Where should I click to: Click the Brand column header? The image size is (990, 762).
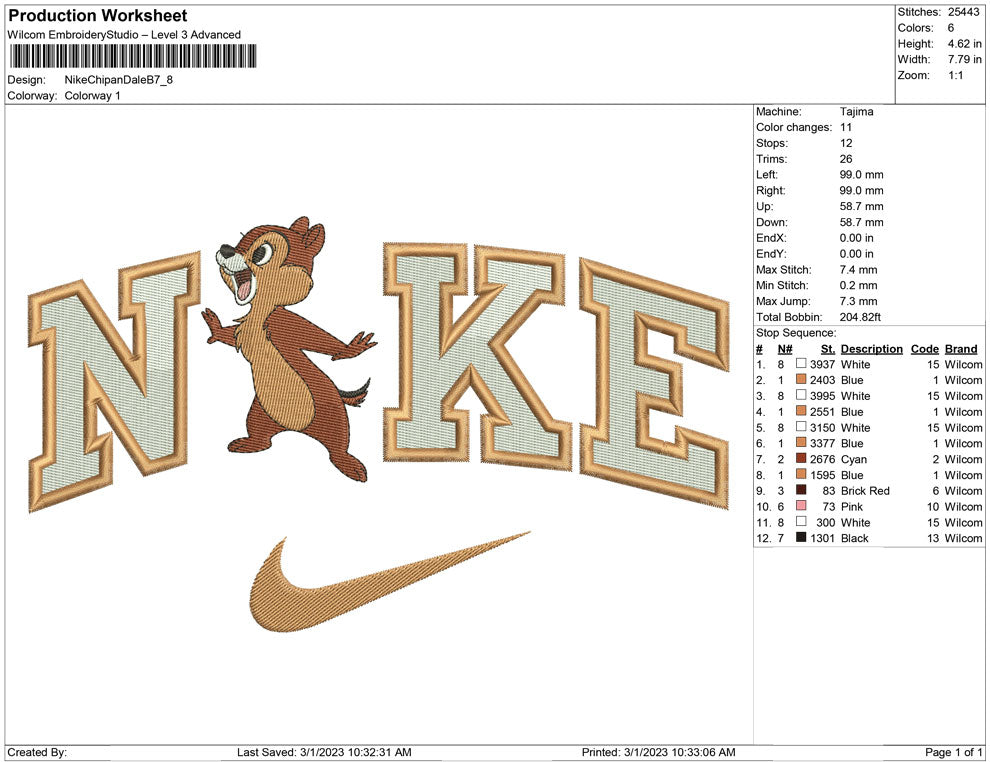(961, 348)
